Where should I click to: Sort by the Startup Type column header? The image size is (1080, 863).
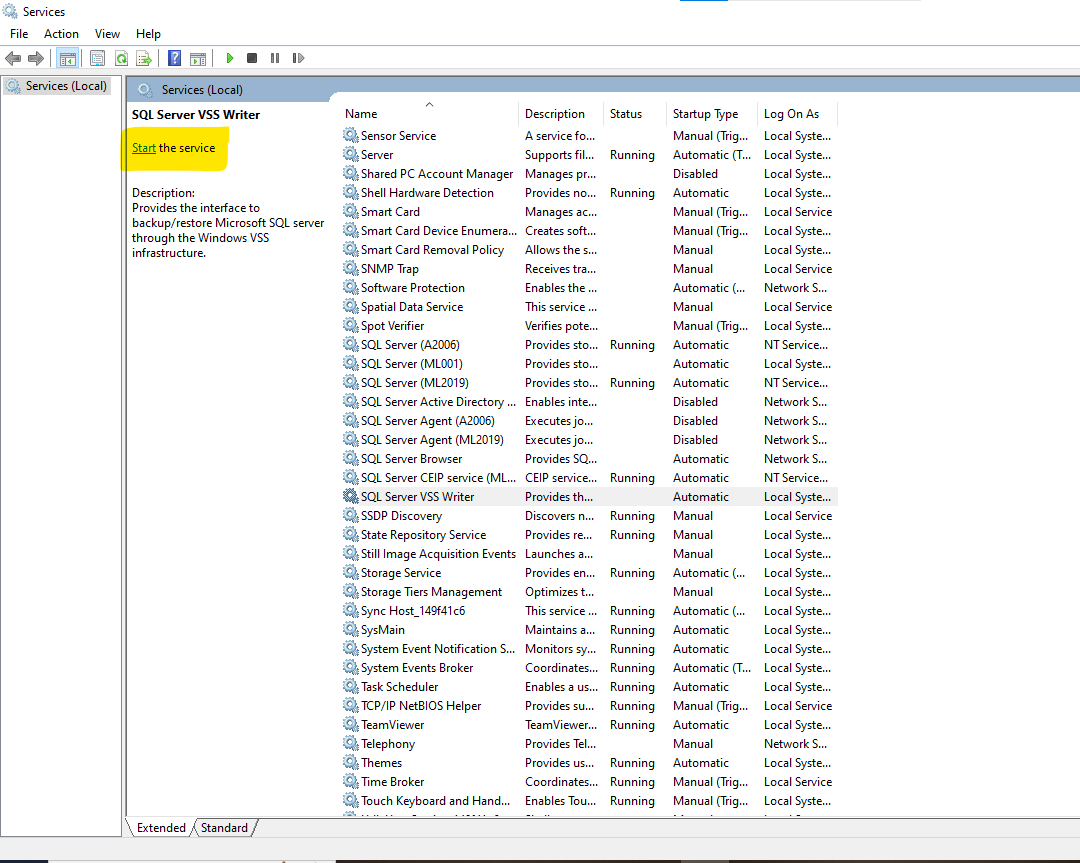click(x=712, y=114)
